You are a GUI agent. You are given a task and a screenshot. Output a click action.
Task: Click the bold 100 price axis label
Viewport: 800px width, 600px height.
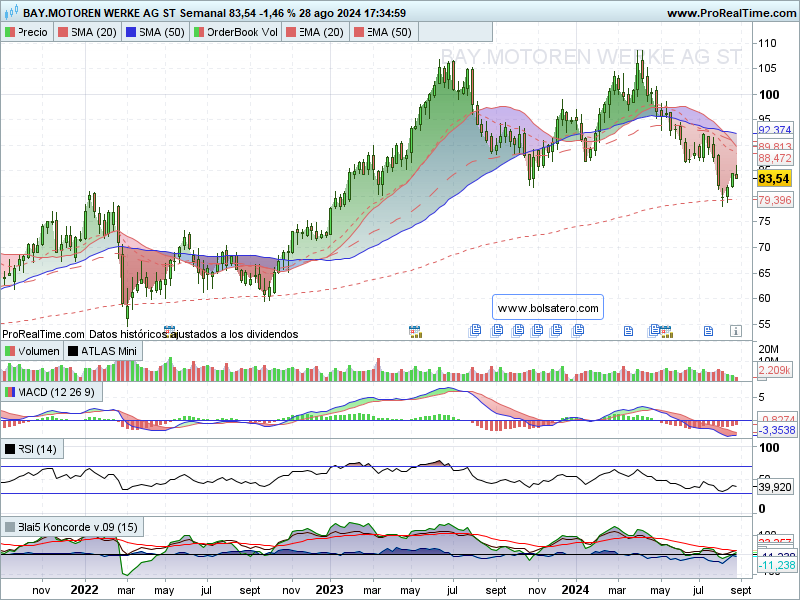(769, 94)
